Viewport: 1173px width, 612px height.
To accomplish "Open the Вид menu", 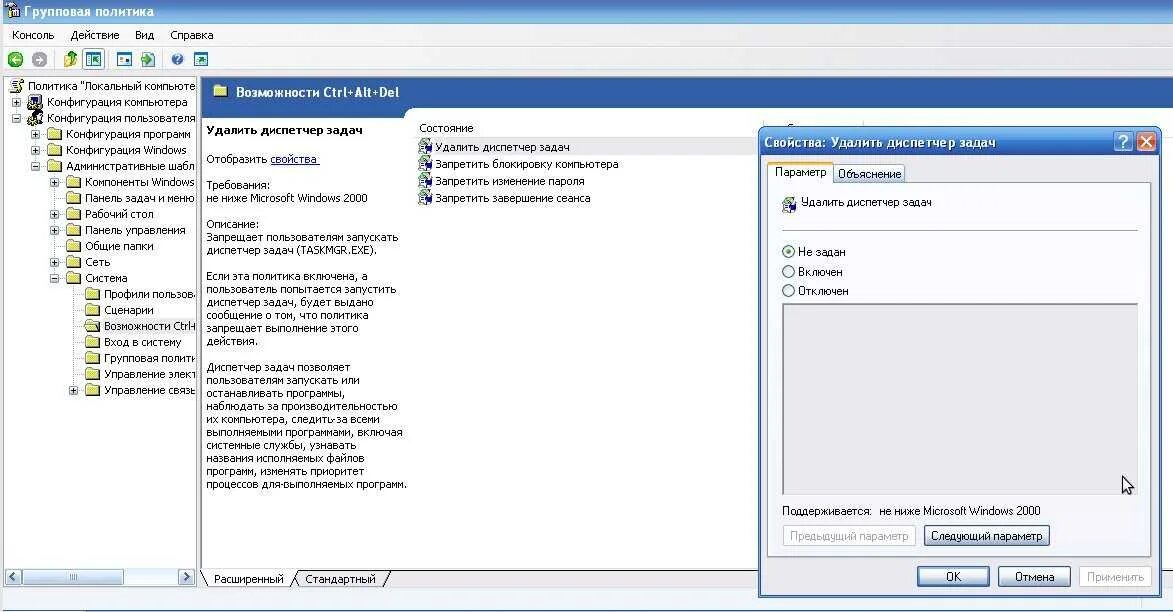I will 144,35.
